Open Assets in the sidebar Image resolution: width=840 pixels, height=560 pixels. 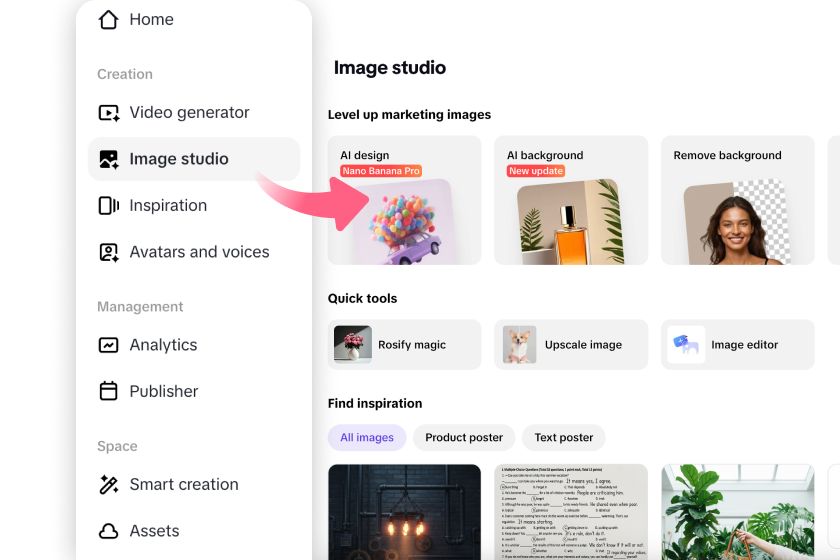click(x=154, y=531)
